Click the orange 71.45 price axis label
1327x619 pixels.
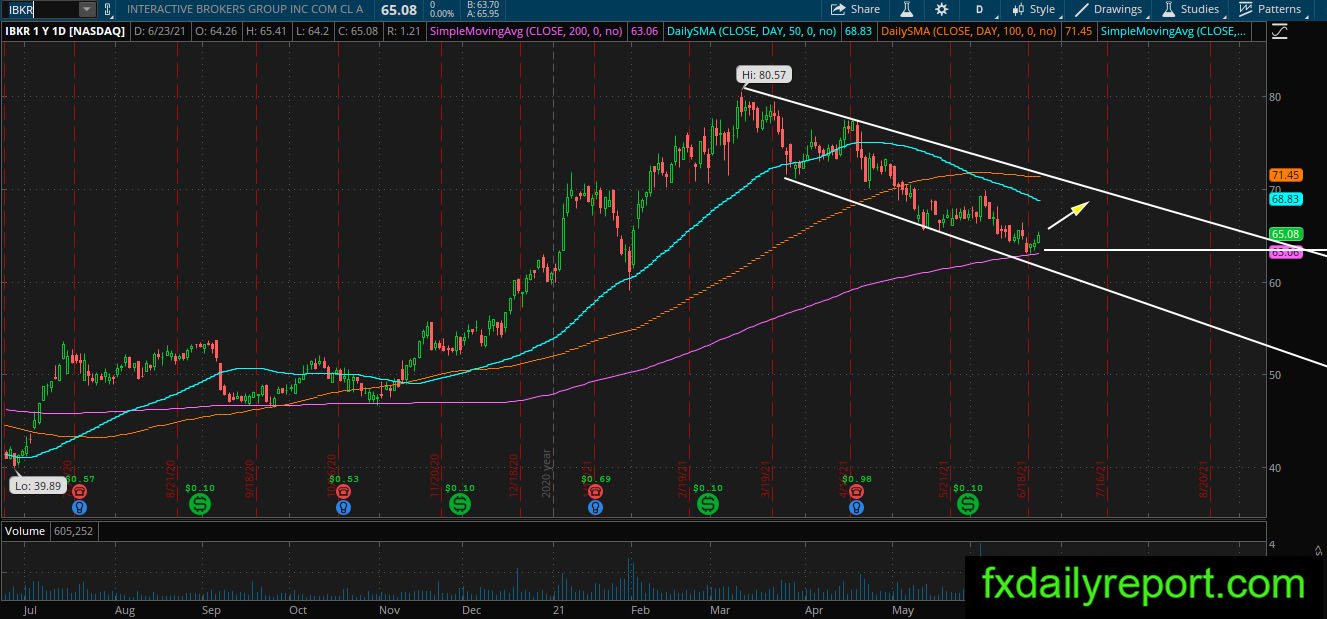point(1284,175)
